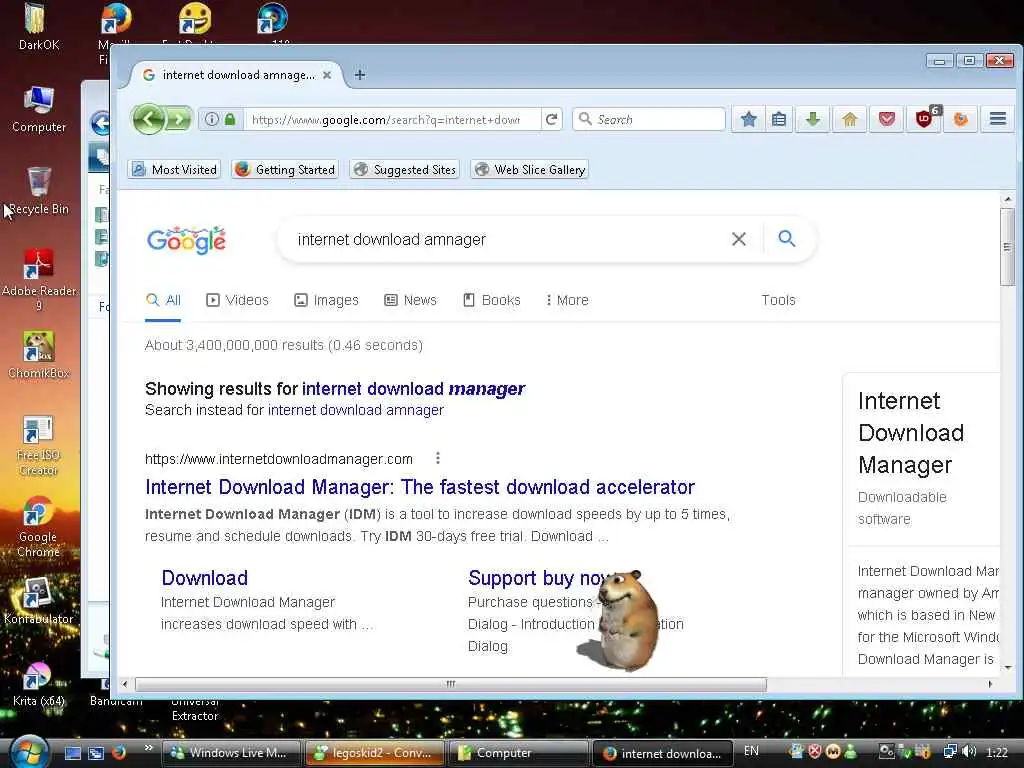Image resolution: width=1024 pixels, height=768 pixels.
Task: Switch to Books search tab
Action: click(x=492, y=300)
